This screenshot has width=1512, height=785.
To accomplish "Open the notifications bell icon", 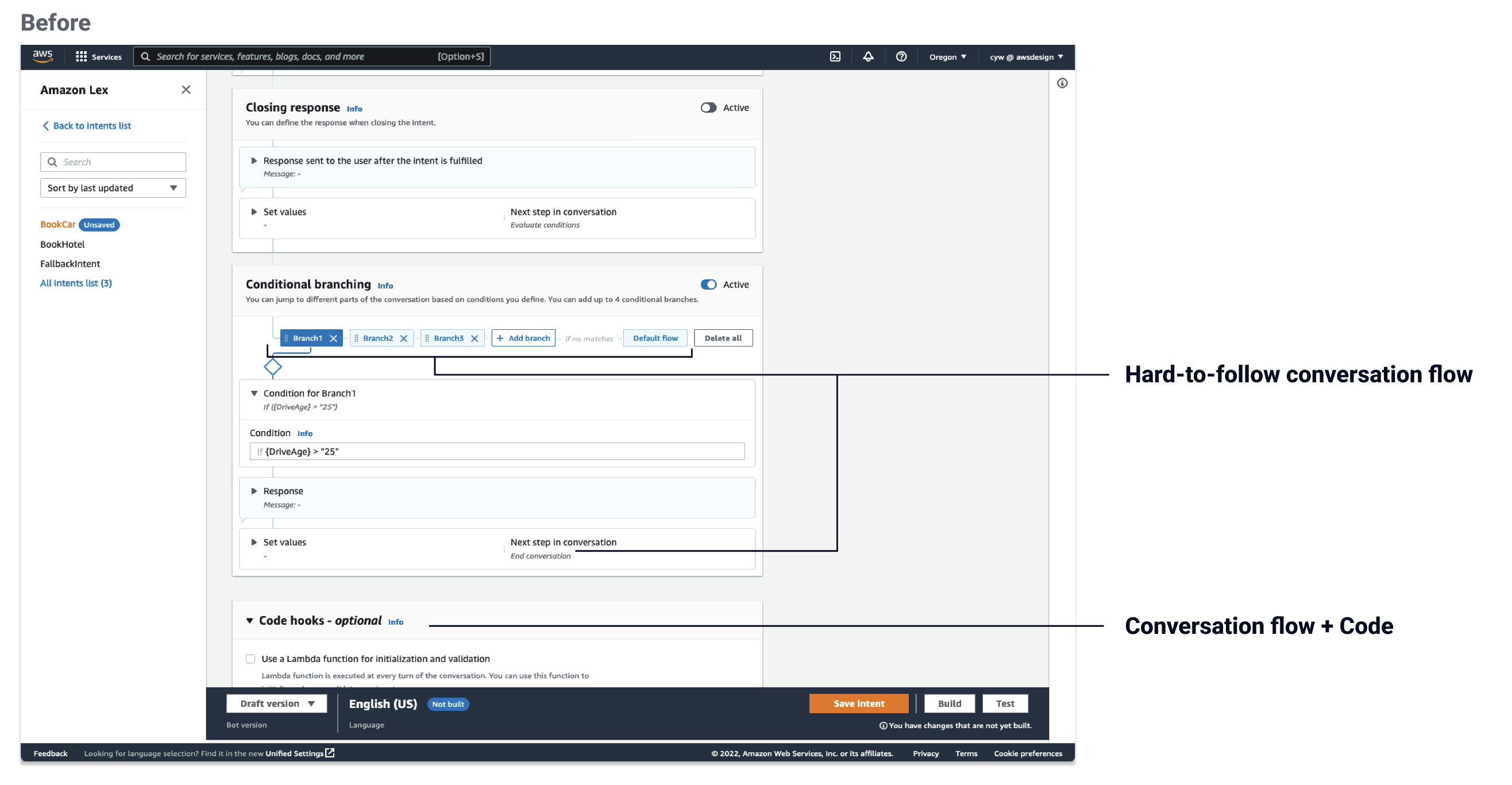I will click(868, 57).
